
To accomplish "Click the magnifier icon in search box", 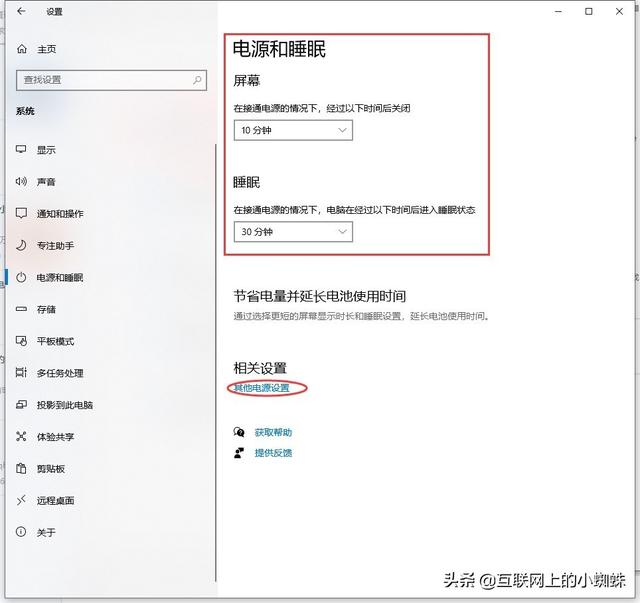I will (198, 80).
